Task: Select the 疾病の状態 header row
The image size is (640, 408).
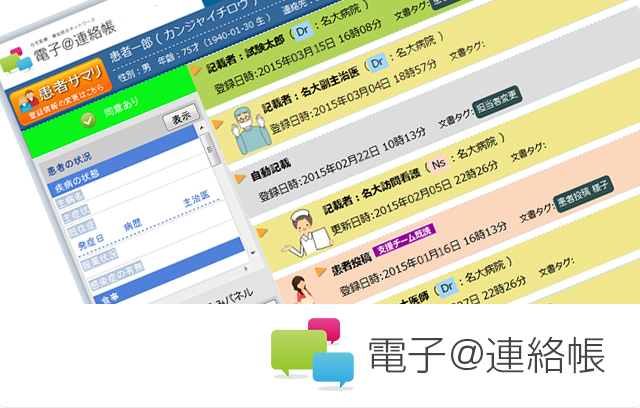Action: click(x=124, y=161)
